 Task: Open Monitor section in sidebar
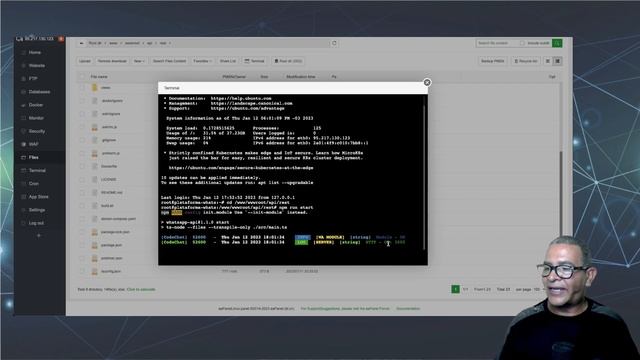pos(36,118)
